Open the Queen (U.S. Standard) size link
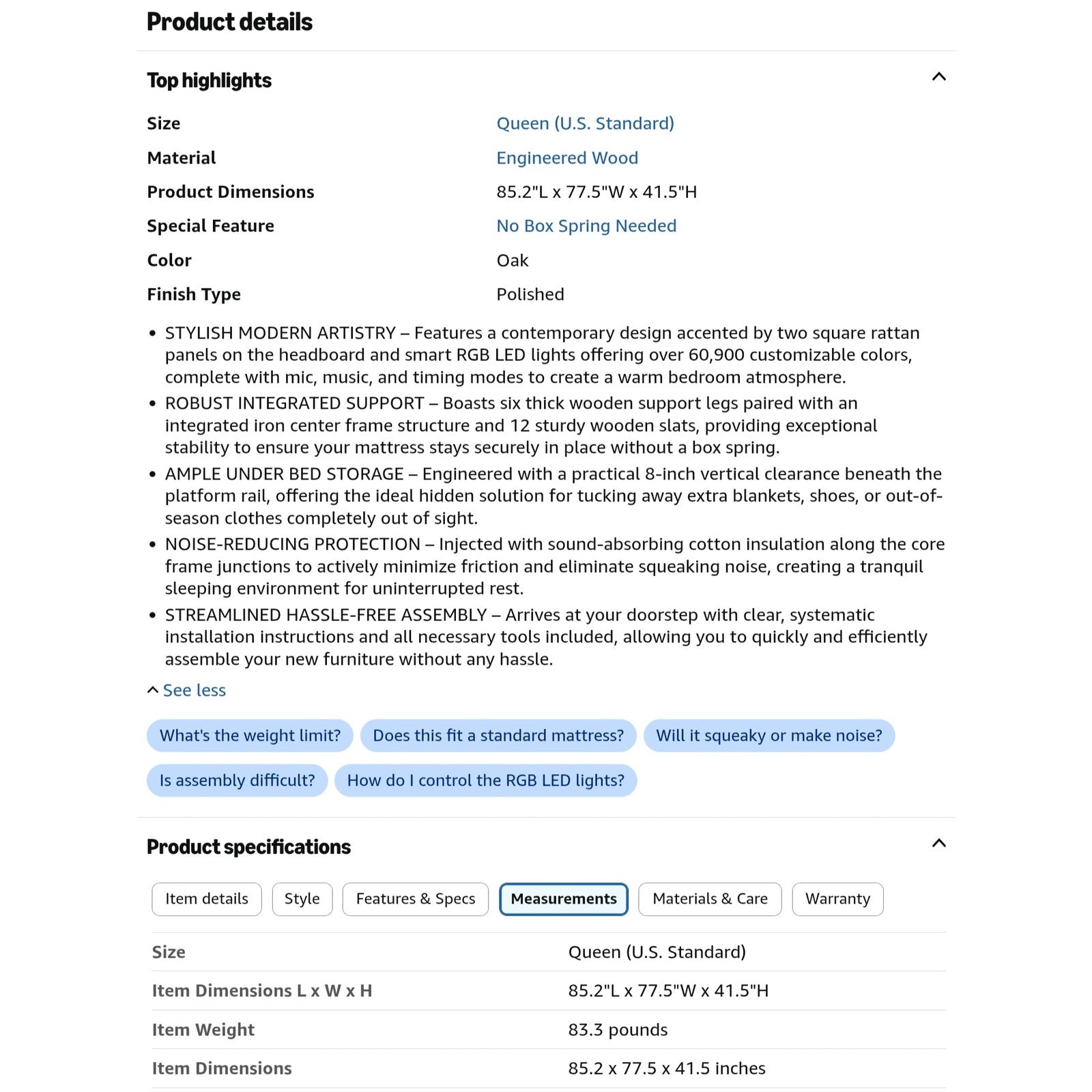Image resolution: width=1092 pixels, height=1092 pixels. 585,124
